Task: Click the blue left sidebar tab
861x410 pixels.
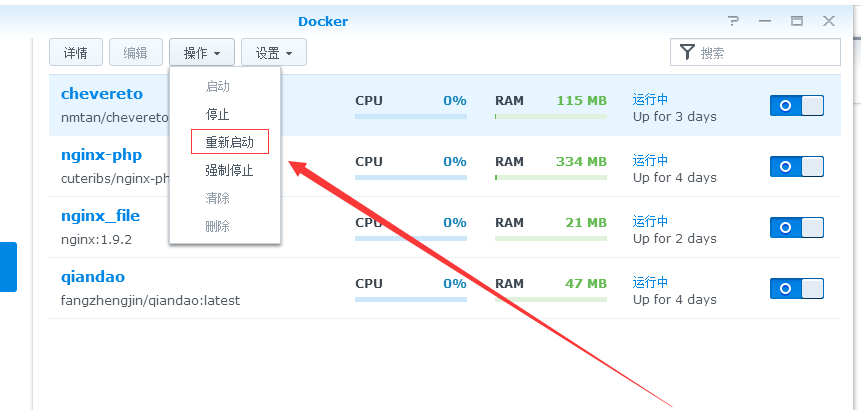Action: pos(8,267)
